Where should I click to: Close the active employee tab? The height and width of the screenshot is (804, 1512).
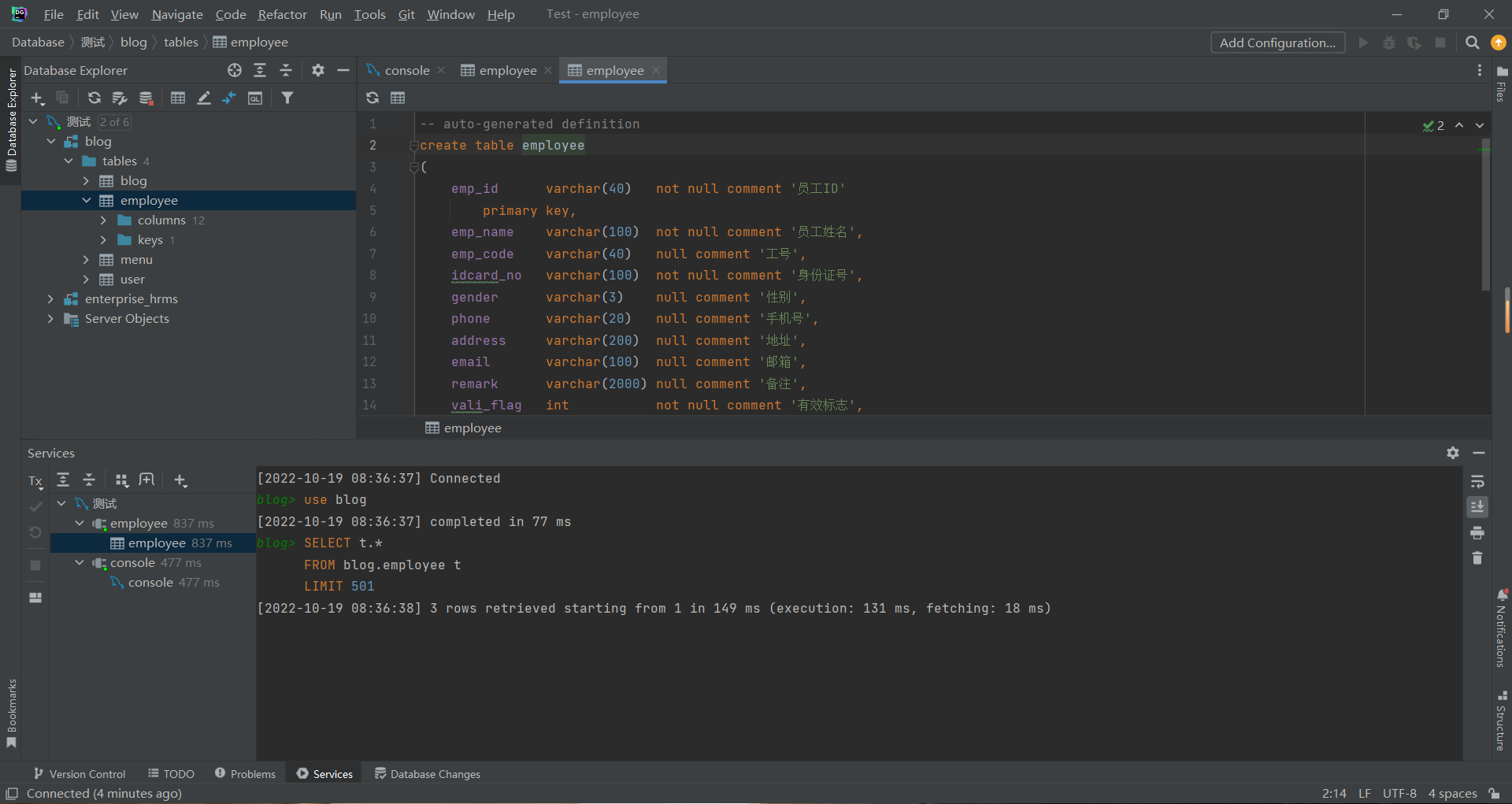656,70
